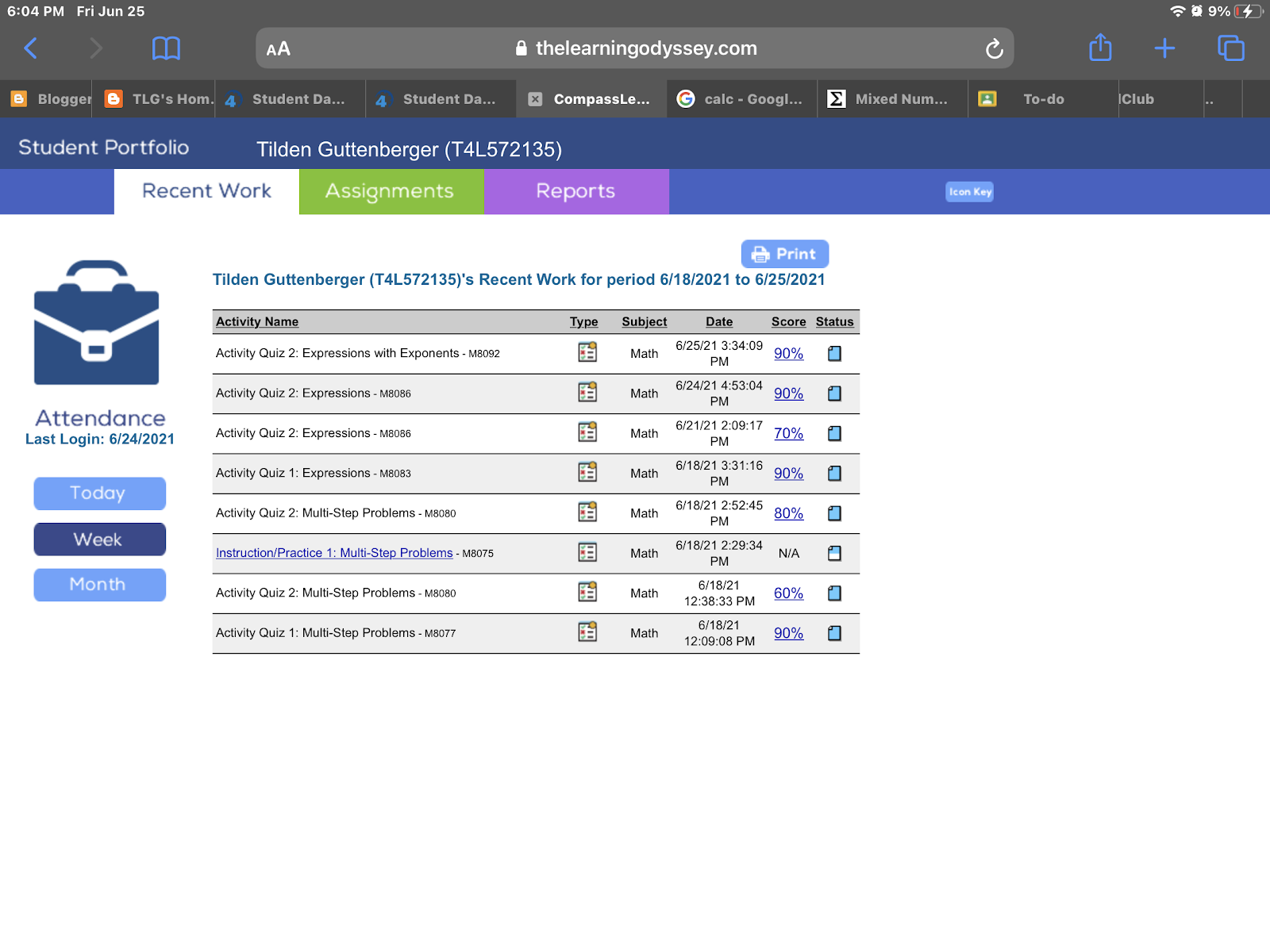
Task: Click 'Last Login: 6/24/2021' text
Action: pos(100,440)
